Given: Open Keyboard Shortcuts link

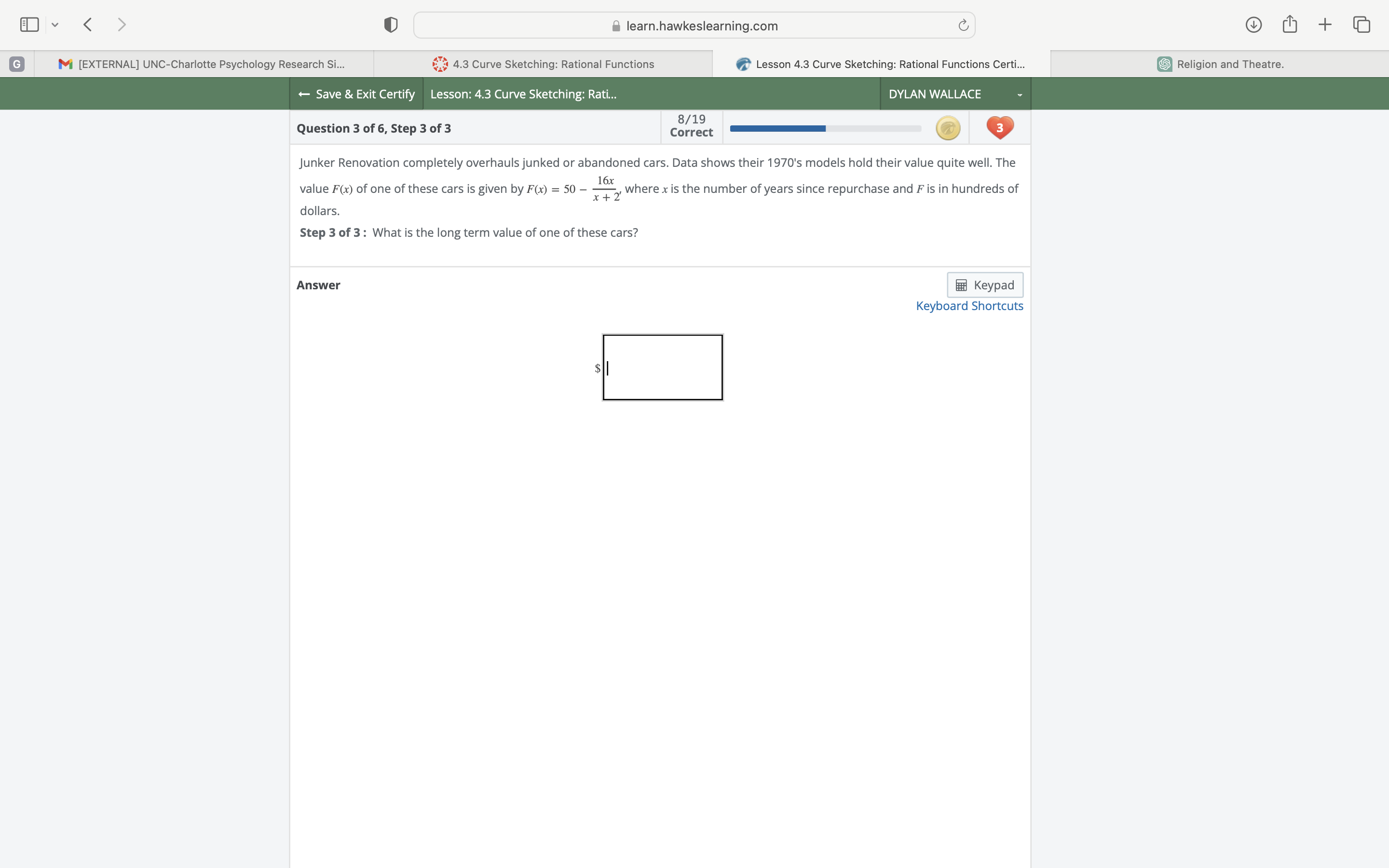Looking at the screenshot, I should (x=969, y=305).
